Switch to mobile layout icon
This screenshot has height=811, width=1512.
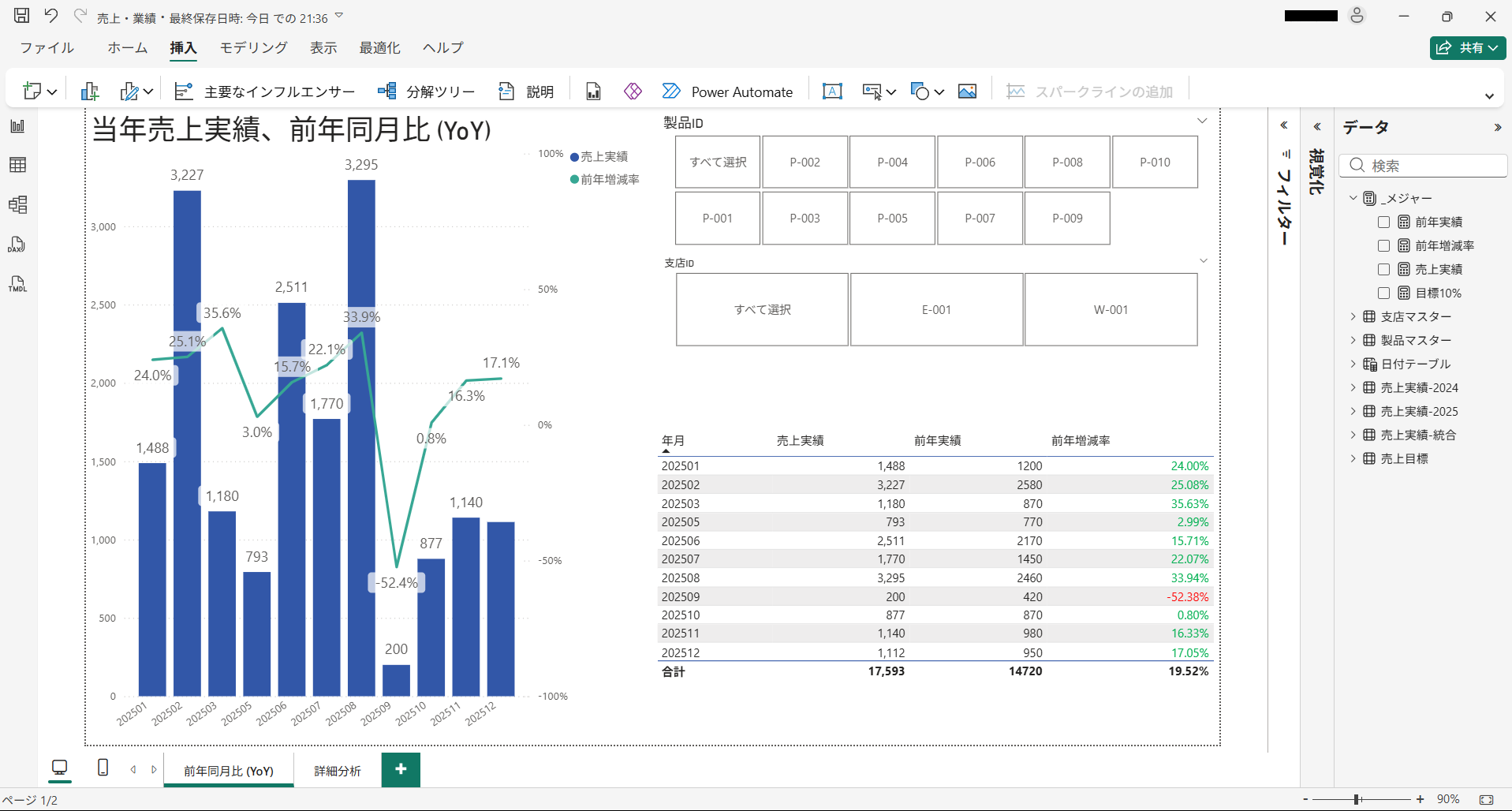pos(103,768)
